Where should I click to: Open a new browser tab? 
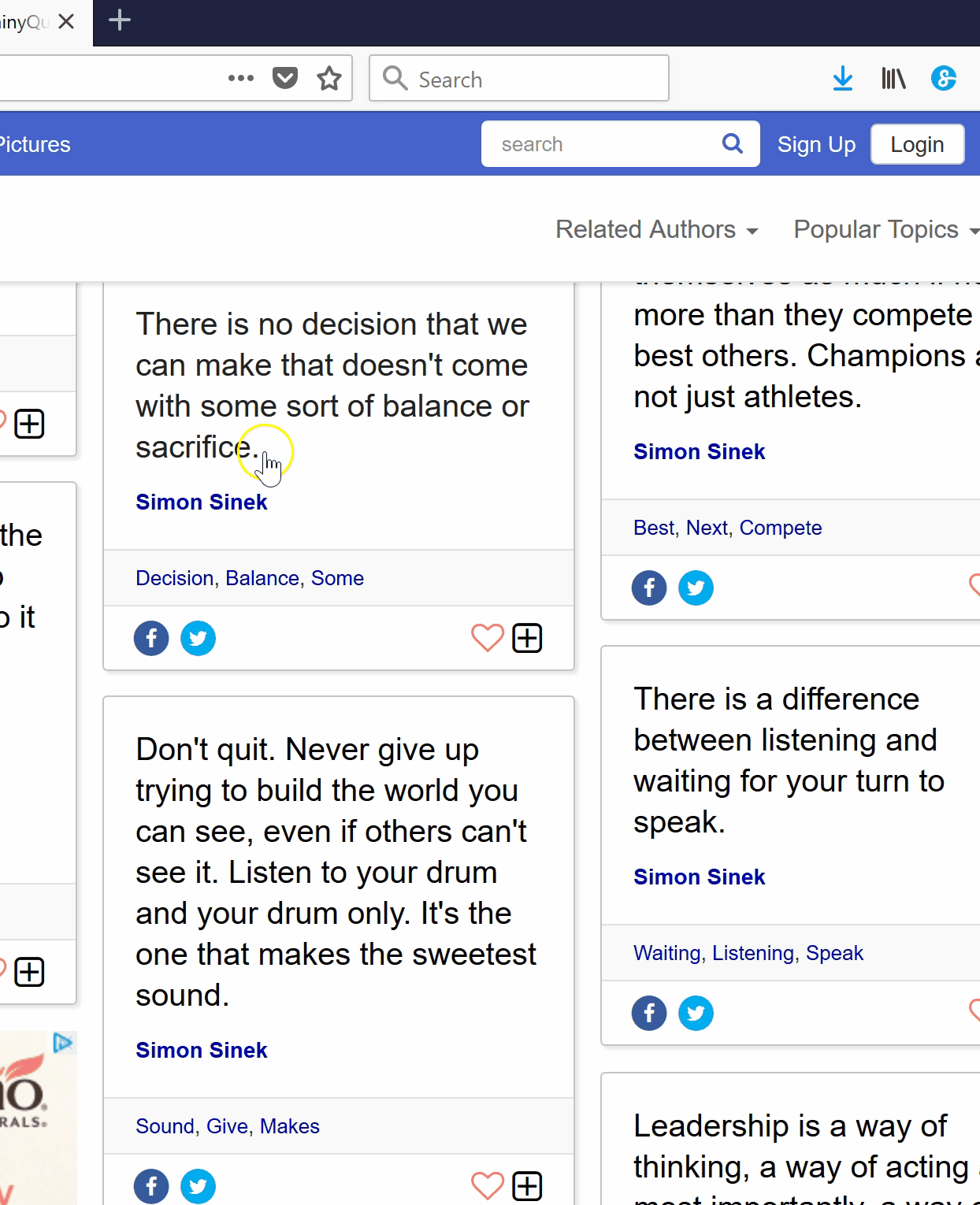tap(120, 20)
